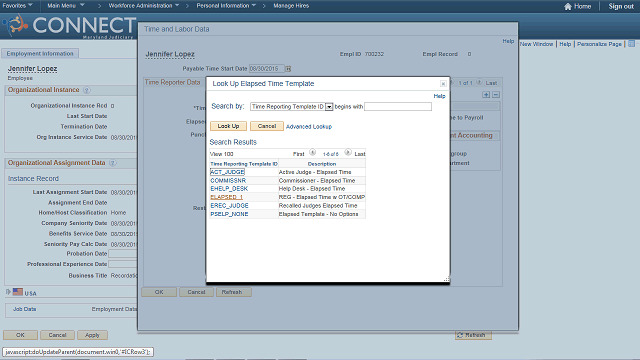Select the Employment Information tab
This screenshot has width=640, height=360.
40,53
